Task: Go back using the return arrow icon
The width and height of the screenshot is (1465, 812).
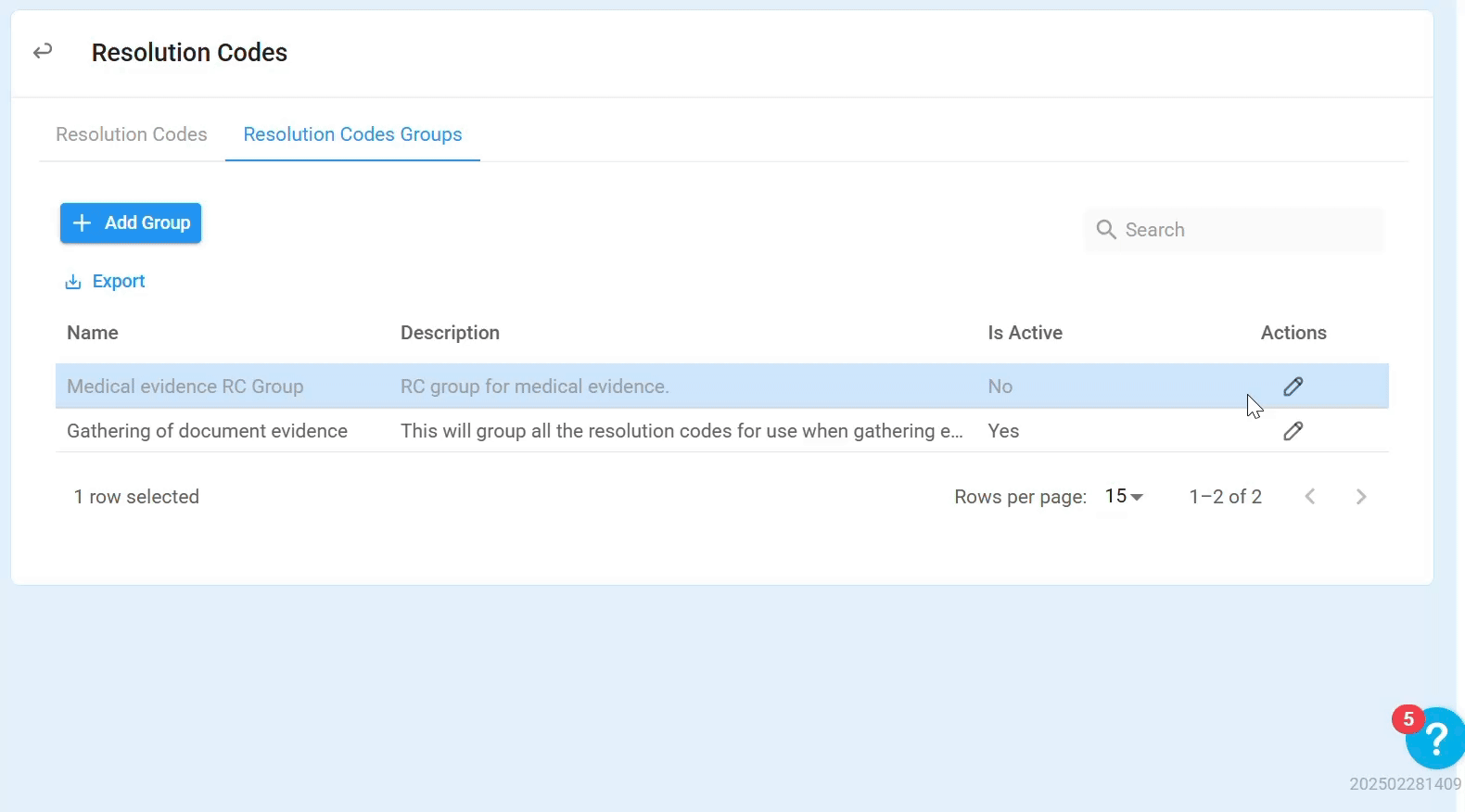Action: [x=43, y=52]
